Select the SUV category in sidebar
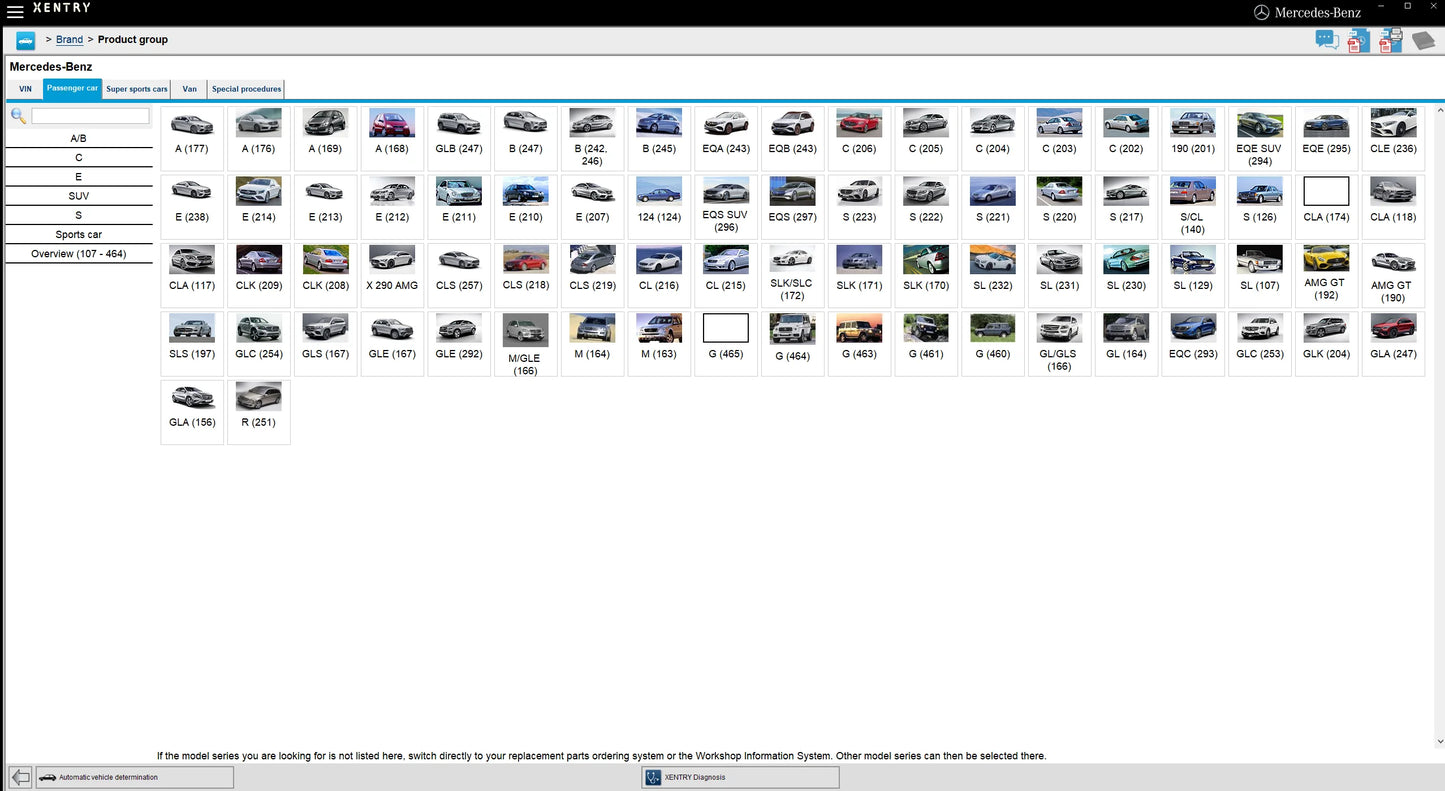Screen dimensions: 1445x791 coord(78,196)
